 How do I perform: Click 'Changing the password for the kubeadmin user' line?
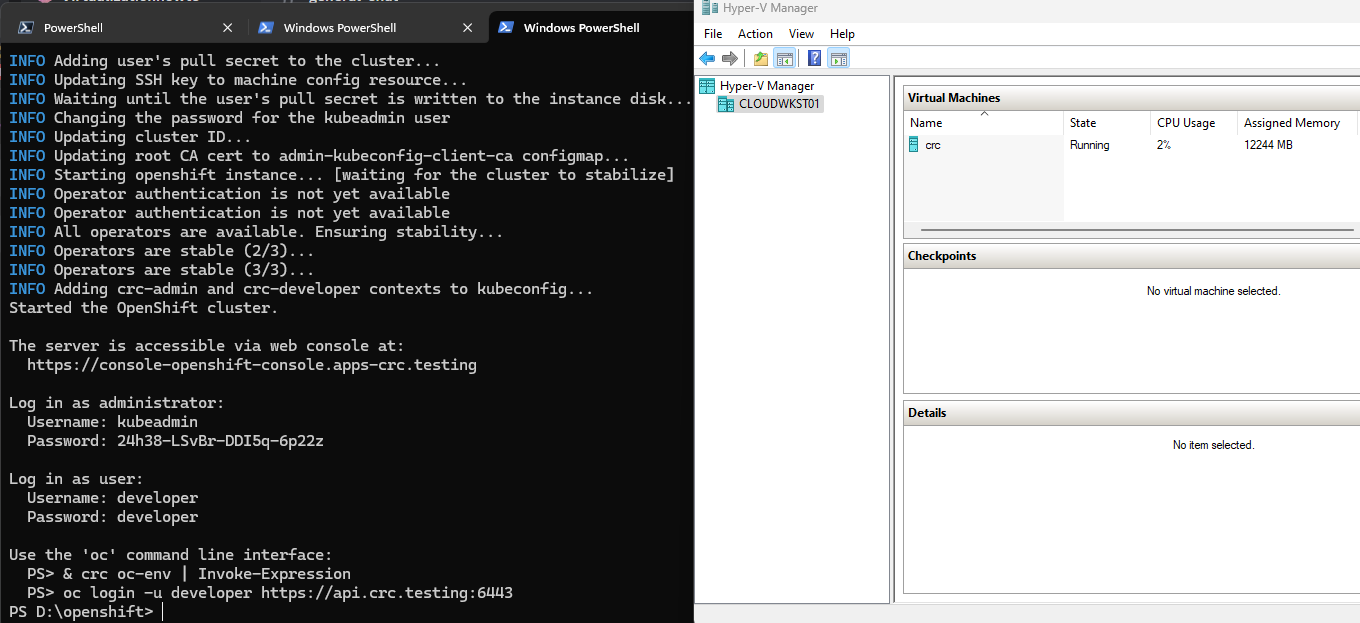[x=230, y=118]
